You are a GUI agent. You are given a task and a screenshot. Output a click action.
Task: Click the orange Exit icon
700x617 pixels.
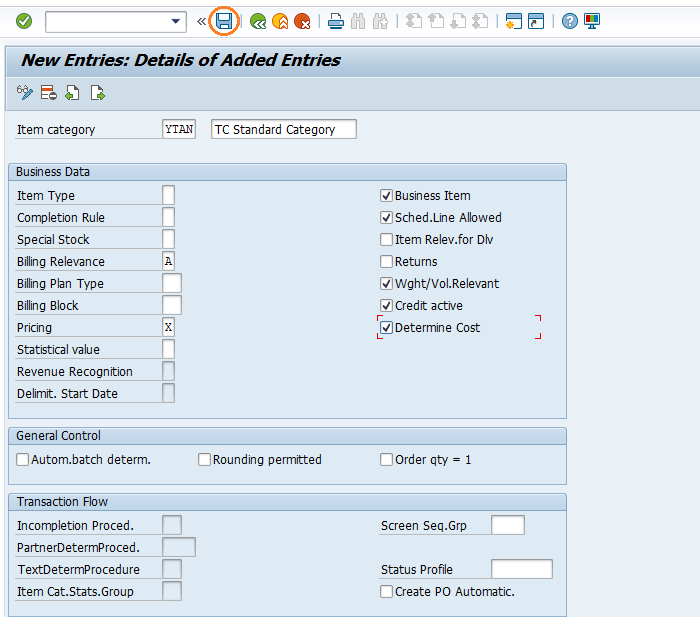click(x=280, y=21)
